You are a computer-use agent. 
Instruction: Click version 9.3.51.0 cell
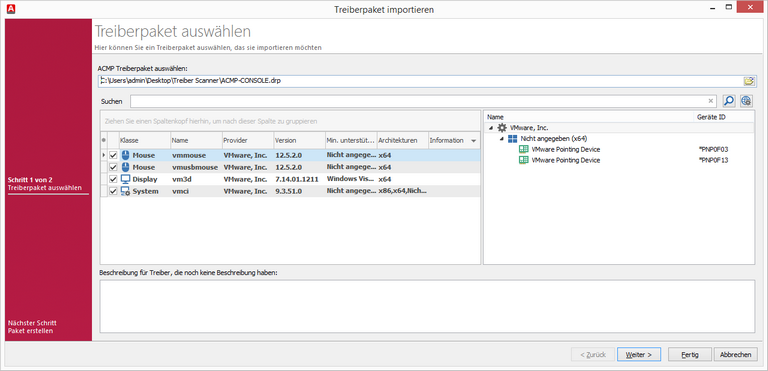299,191
